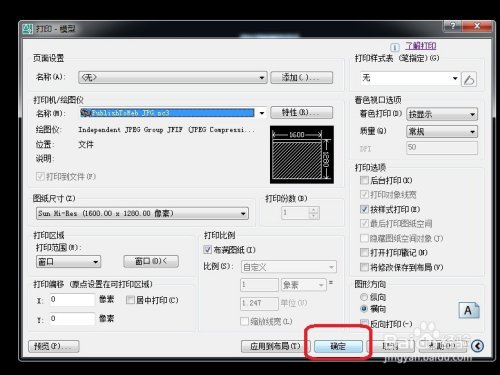The width and height of the screenshot is (500, 375).
Task: Select 纵向 portrait orientation
Action: click(x=364, y=297)
